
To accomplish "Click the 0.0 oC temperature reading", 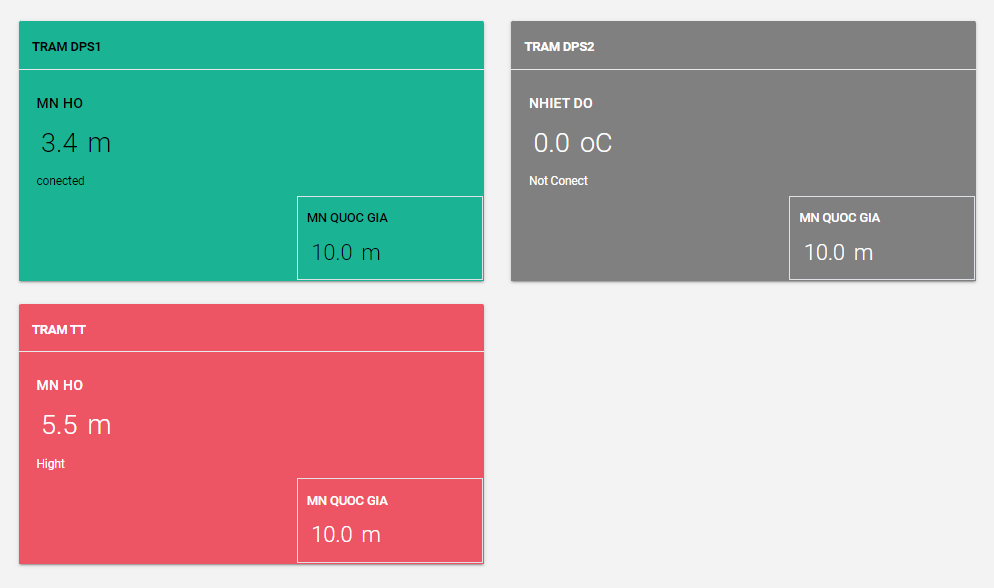I will tap(572, 143).
